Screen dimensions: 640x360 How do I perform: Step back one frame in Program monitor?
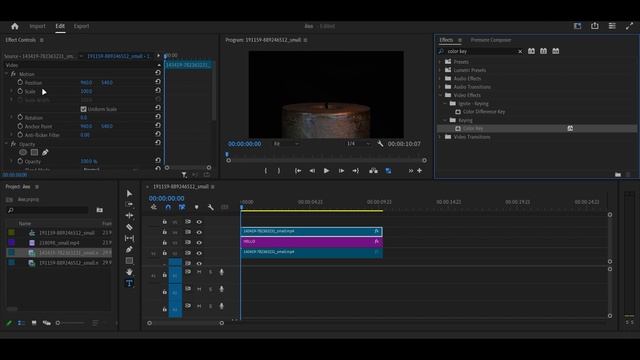[312, 171]
